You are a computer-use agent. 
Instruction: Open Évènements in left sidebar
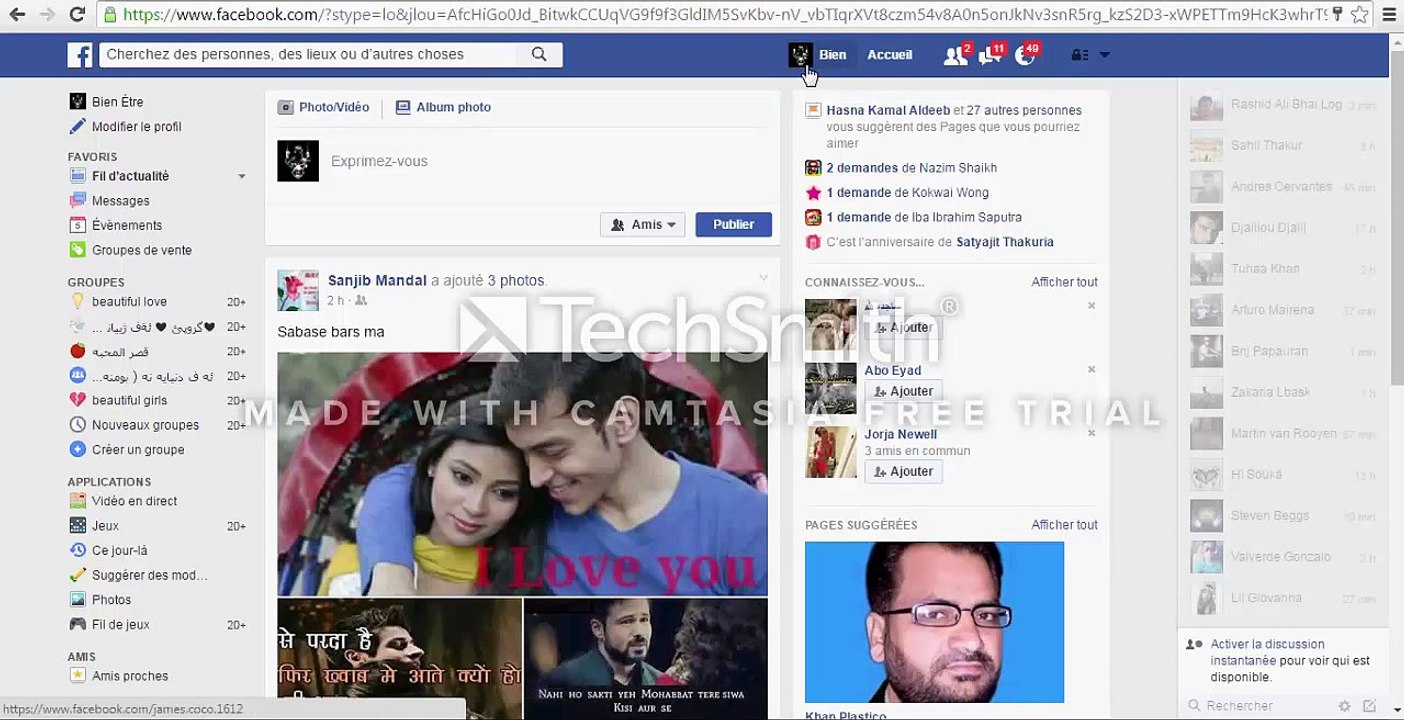coord(126,225)
